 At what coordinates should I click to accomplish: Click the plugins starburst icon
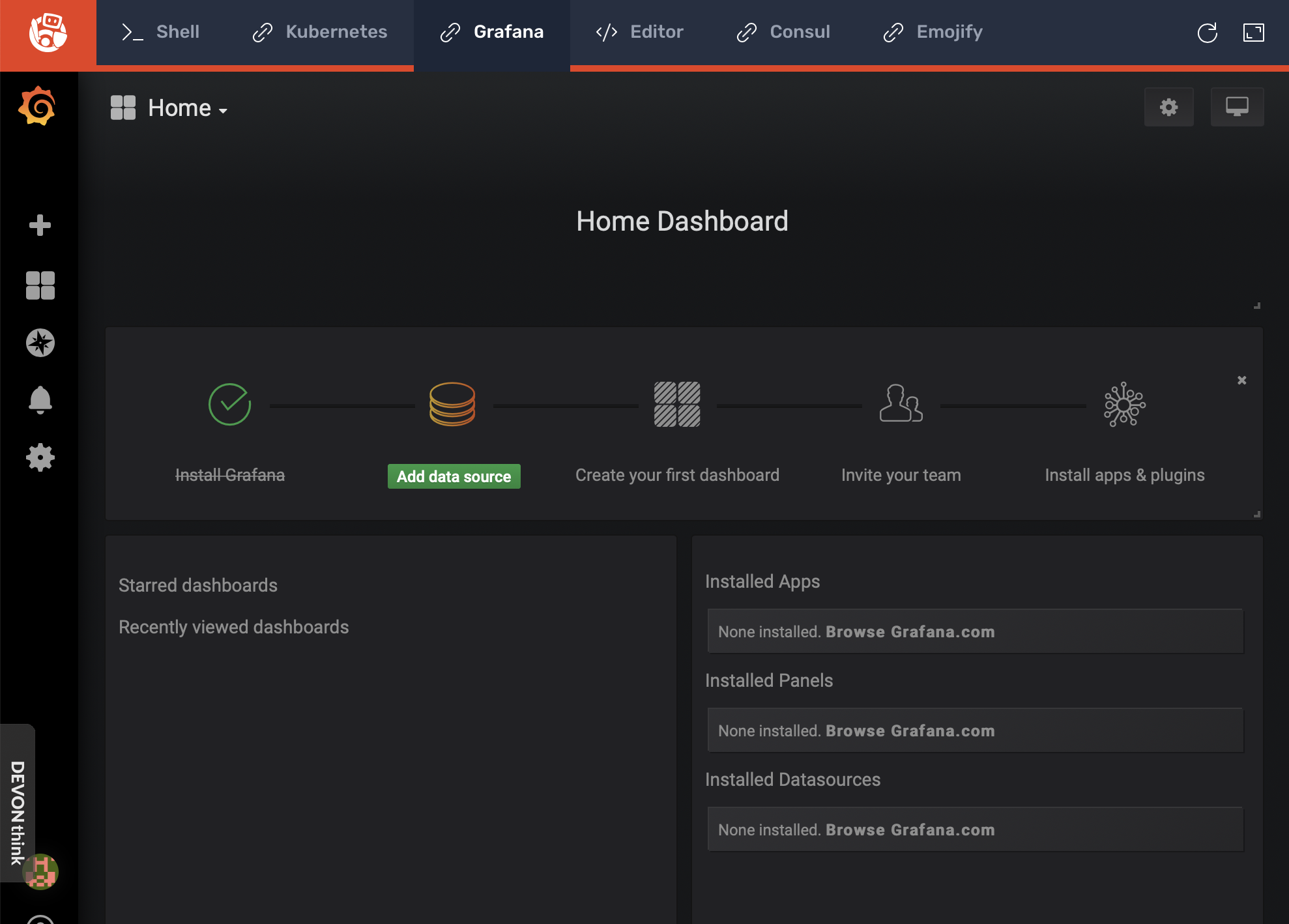point(1124,405)
